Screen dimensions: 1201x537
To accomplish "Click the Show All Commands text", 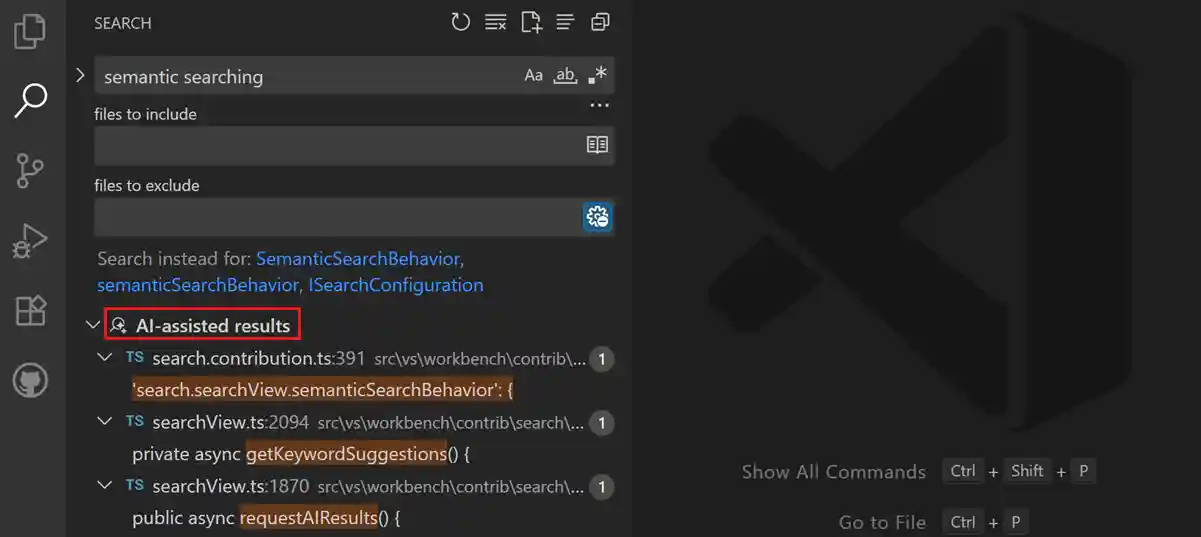I will [x=834, y=472].
